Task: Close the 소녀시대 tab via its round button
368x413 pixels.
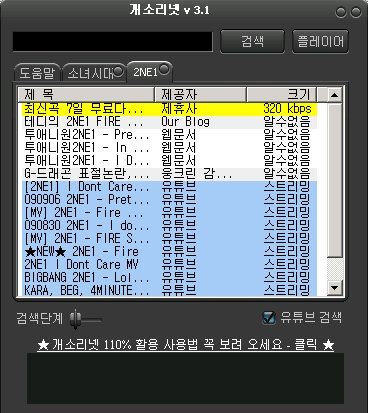Action: pyautogui.click(x=118, y=71)
